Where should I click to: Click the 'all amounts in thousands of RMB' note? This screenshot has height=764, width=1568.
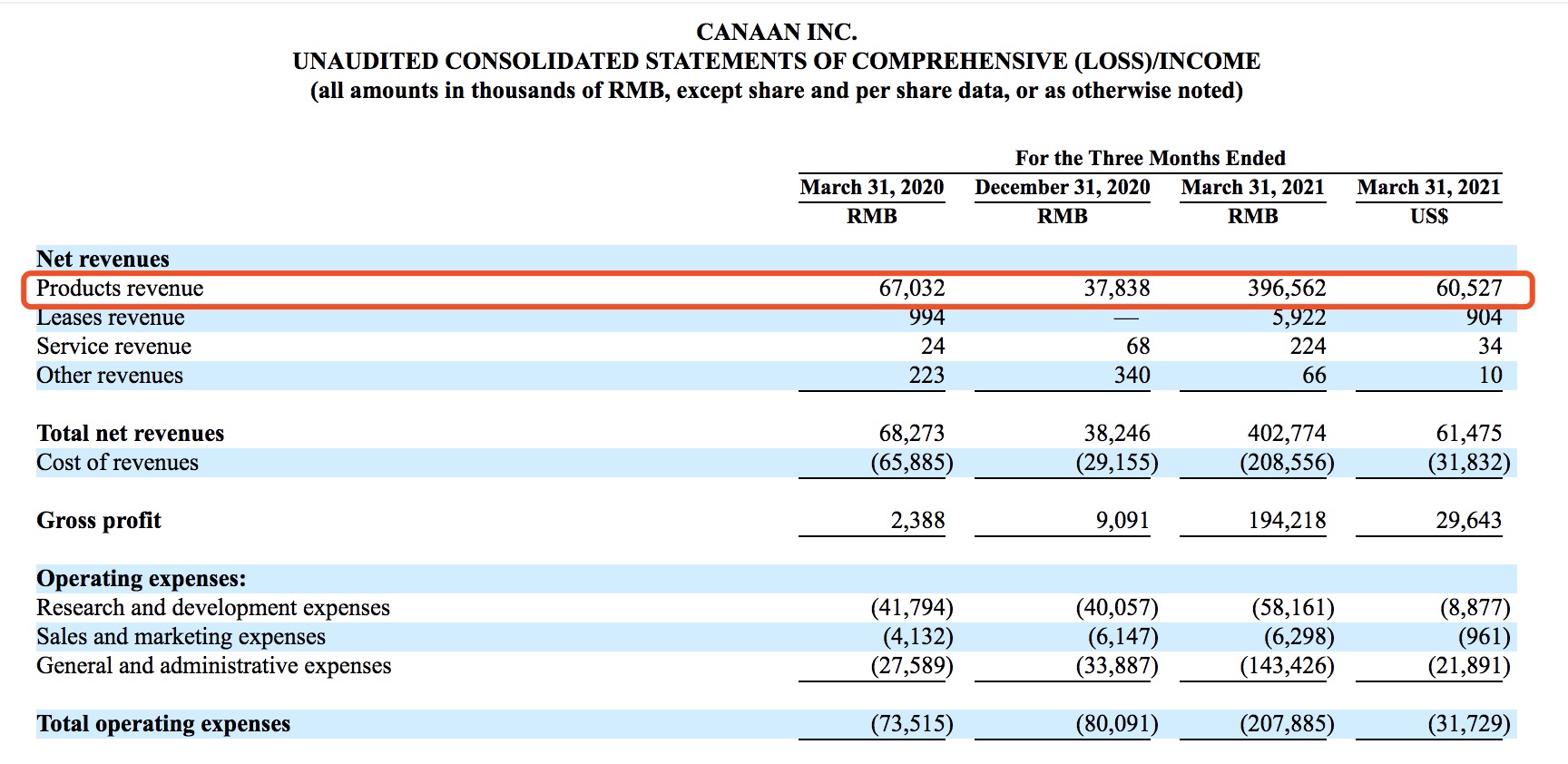coord(776,91)
